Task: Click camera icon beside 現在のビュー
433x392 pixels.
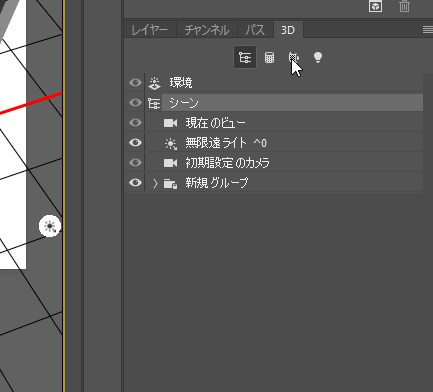Action: pyautogui.click(x=170, y=123)
